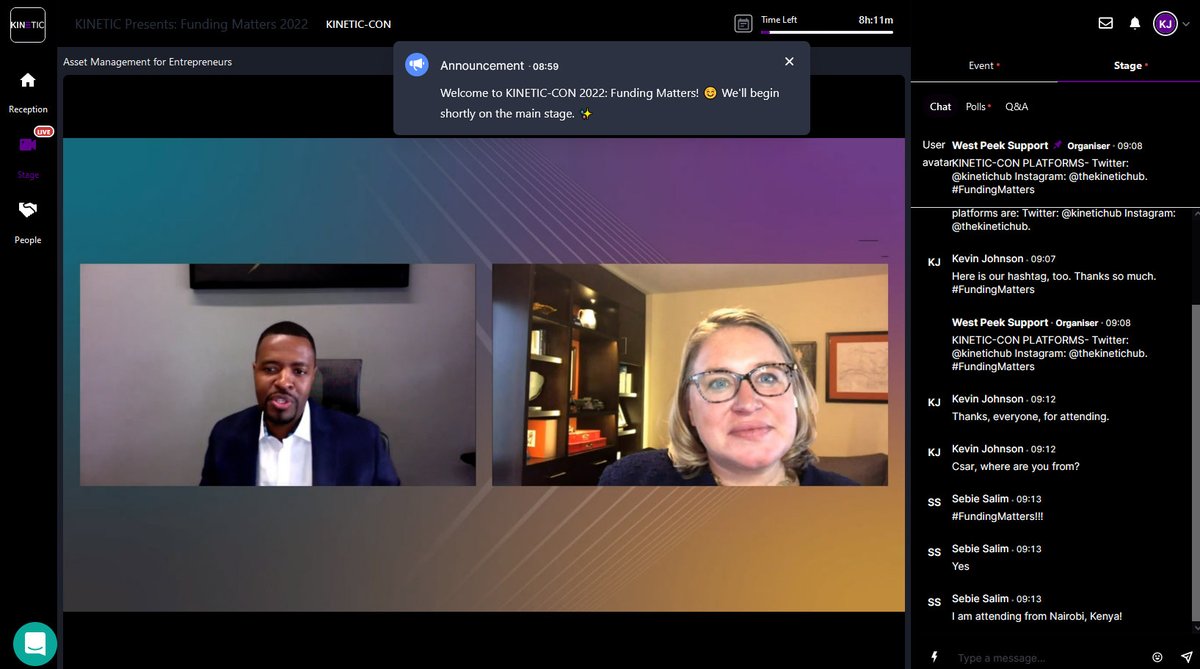Click the KINETIC logo in the sidebar

(27, 24)
